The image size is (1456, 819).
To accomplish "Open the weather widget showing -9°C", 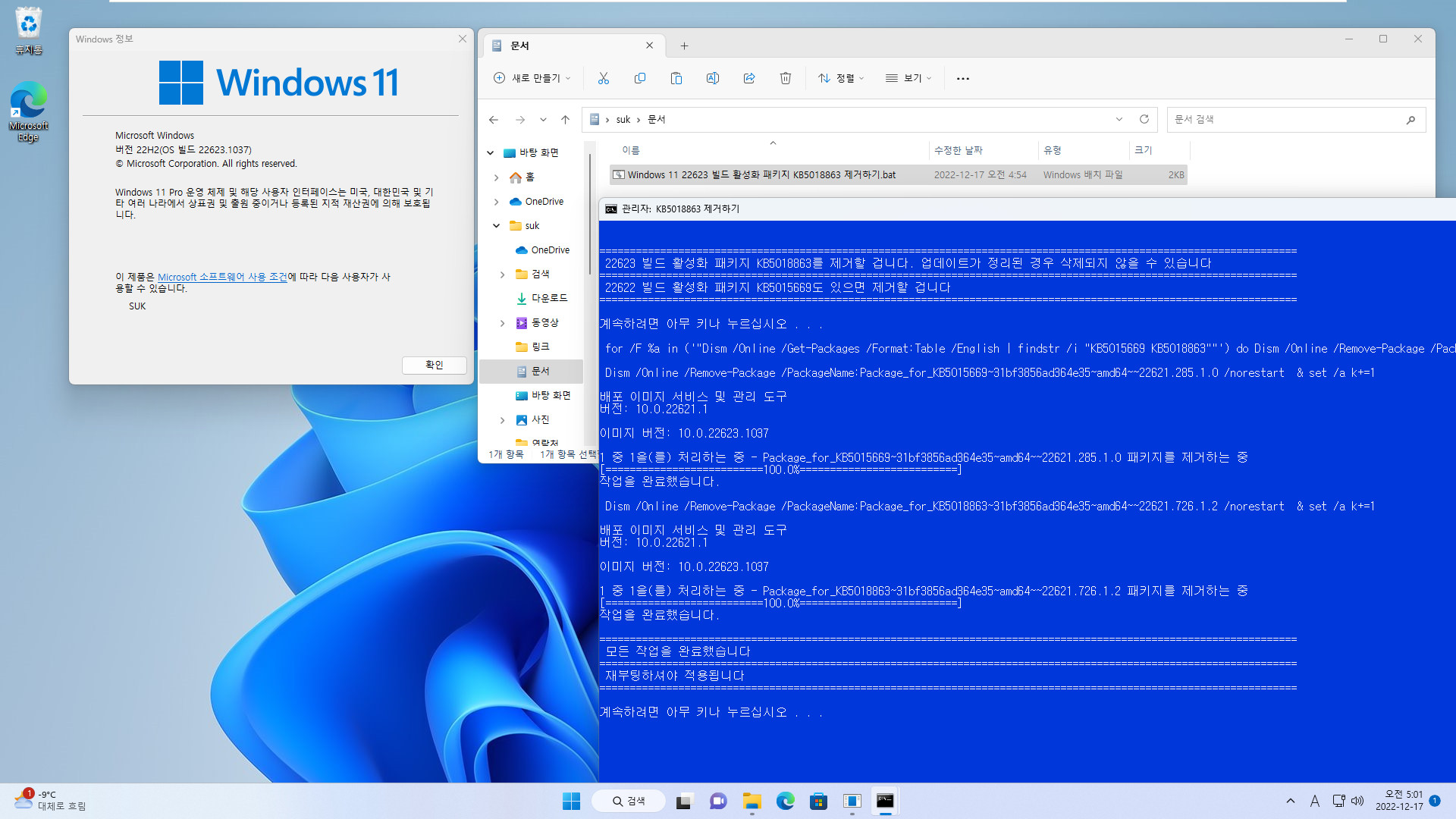I will (50, 801).
